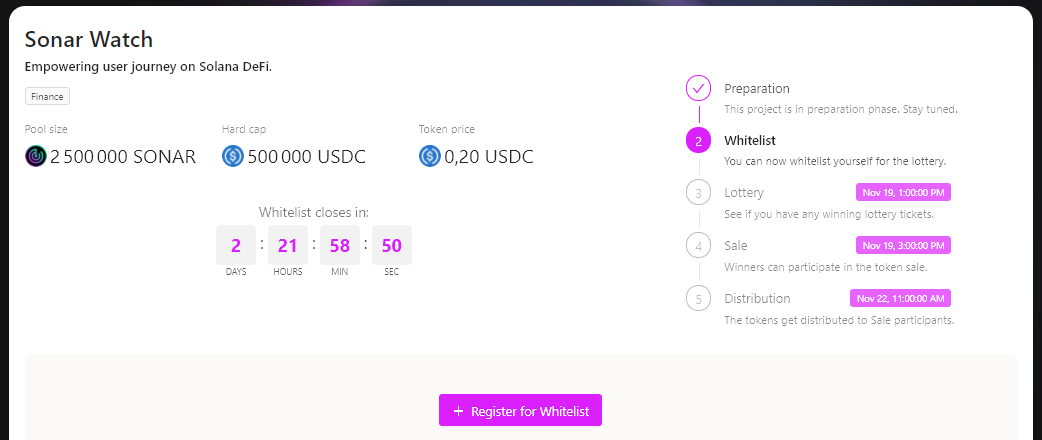The width and height of the screenshot is (1042, 440).
Task: Click the Whitelist step label
Action: click(x=750, y=140)
